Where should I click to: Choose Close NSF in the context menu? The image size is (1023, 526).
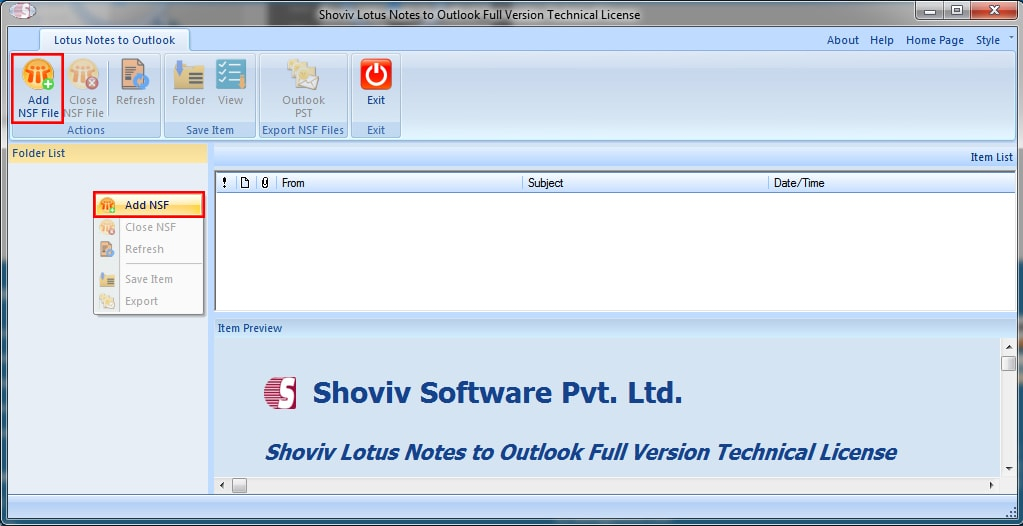[149, 227]
